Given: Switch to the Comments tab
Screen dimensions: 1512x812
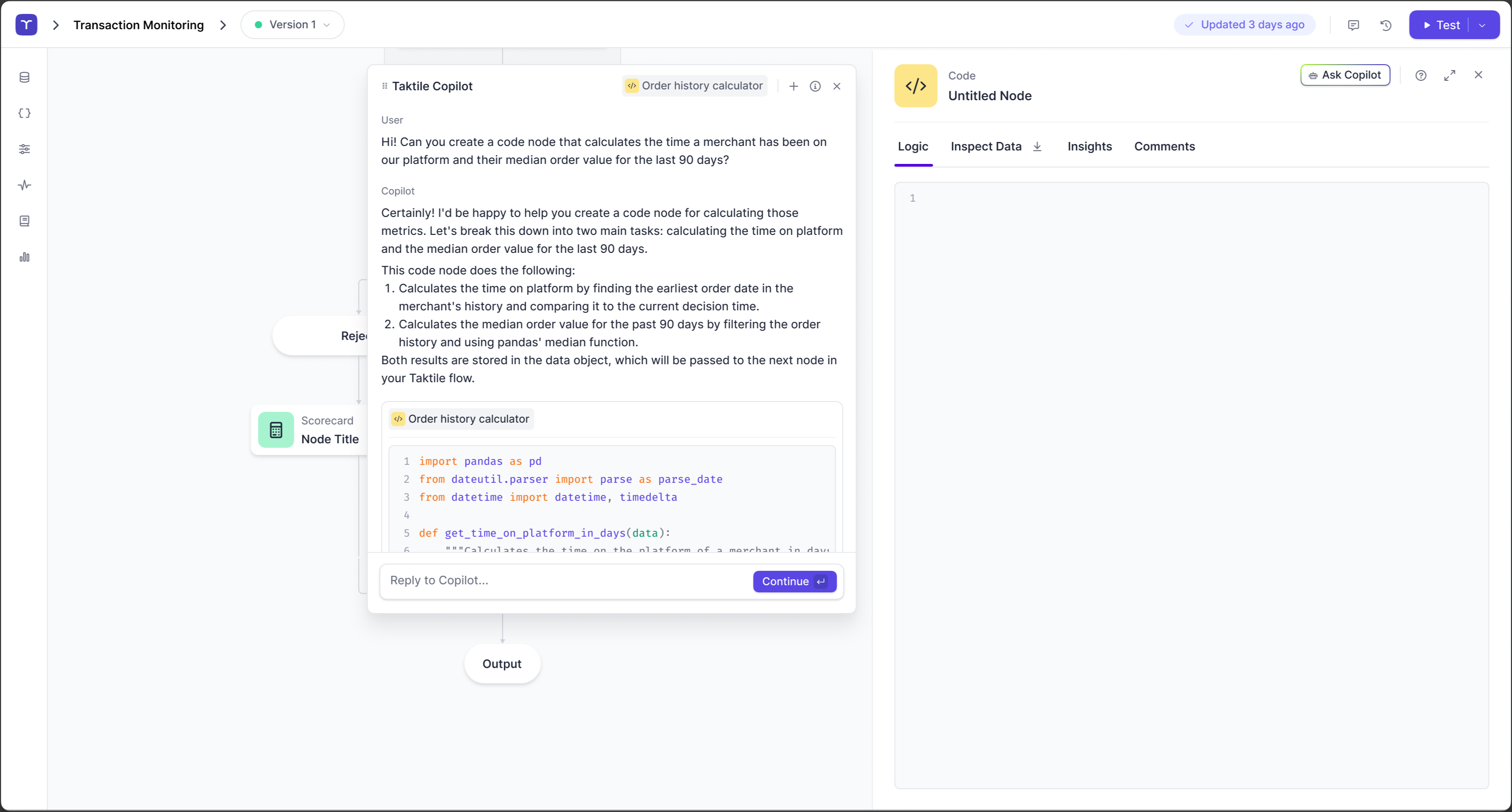Looking at the screenshot, I should (x=1165, y=146).
